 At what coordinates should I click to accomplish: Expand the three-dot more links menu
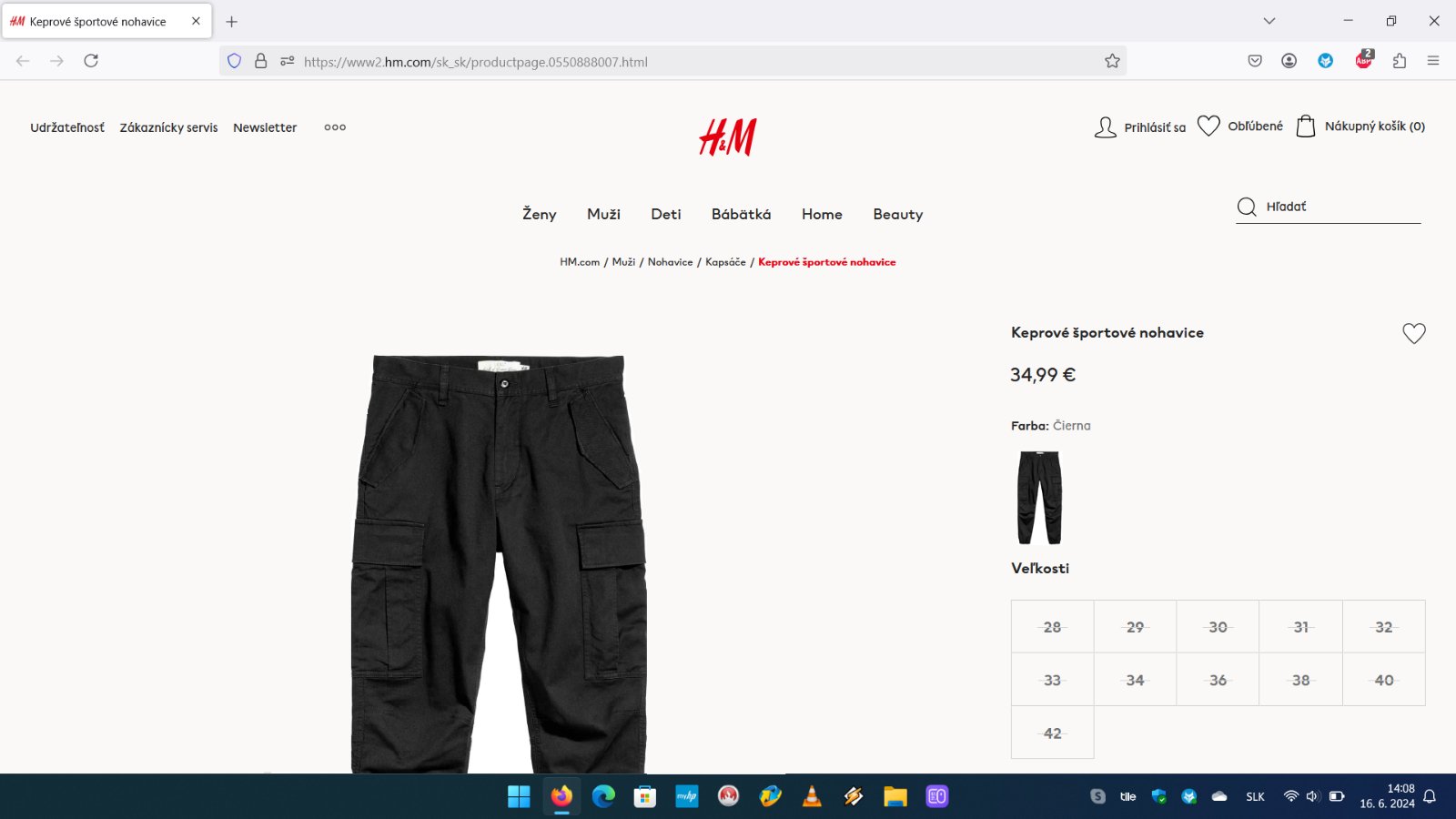[335, 127]
